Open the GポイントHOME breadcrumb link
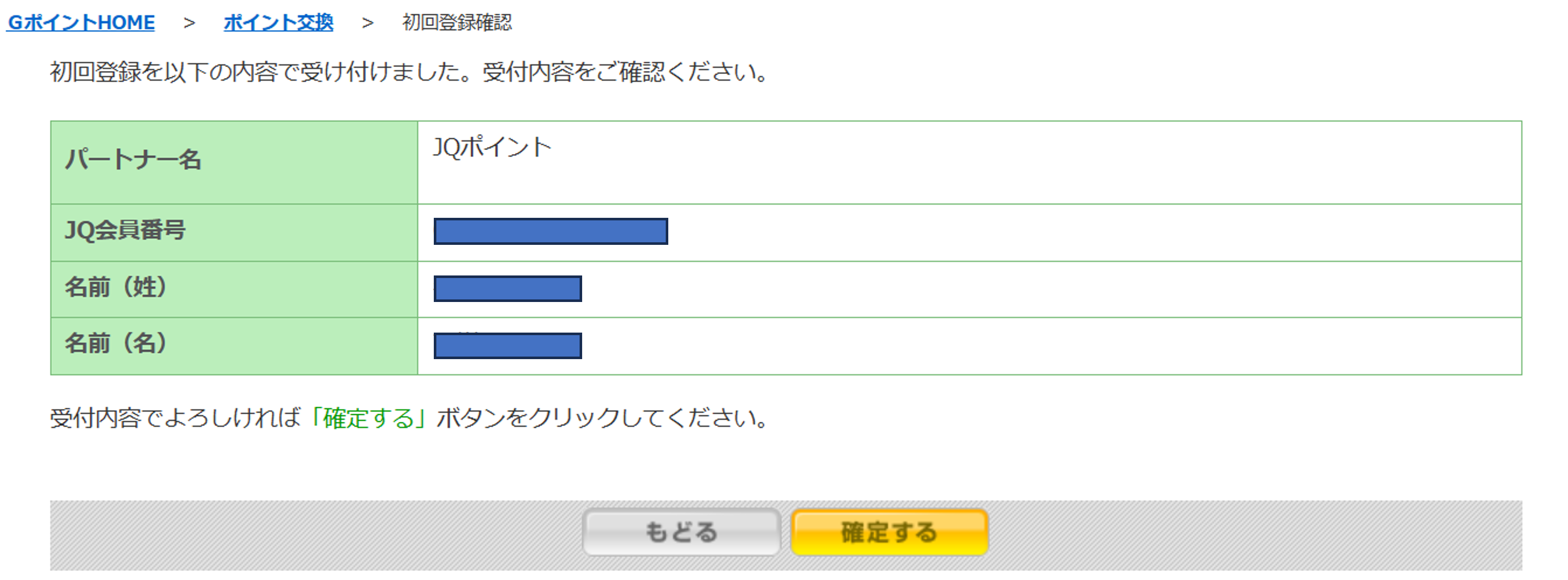The image size is (1568, 580). tap(81, 22)
